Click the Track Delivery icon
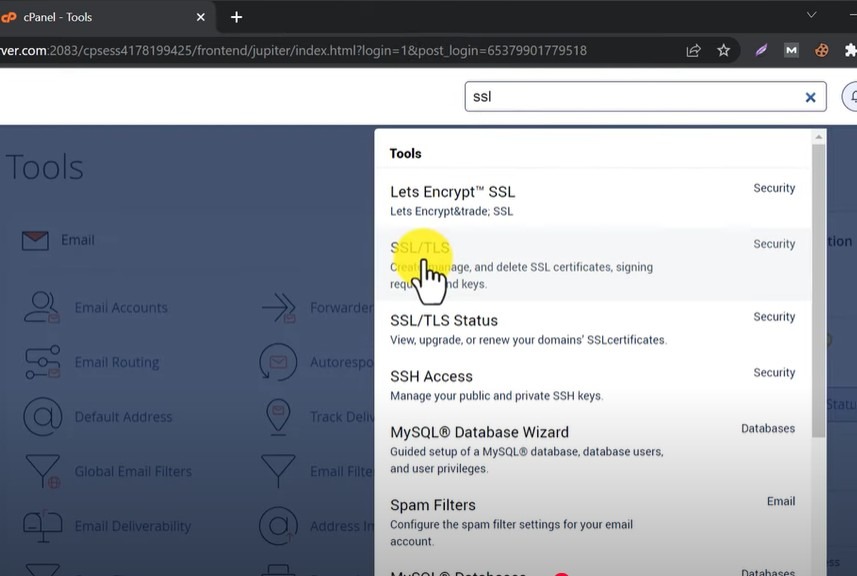This screenshot has width=857, height=576. tap(278, 416)
